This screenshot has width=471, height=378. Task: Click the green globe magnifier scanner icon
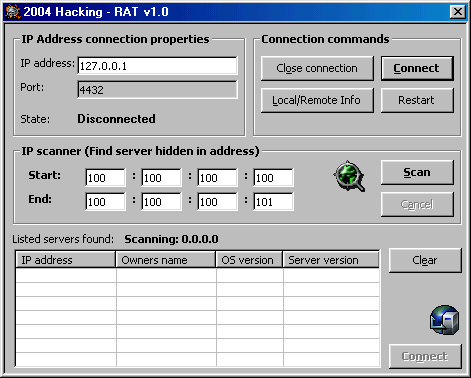click(x=349, y=176)
